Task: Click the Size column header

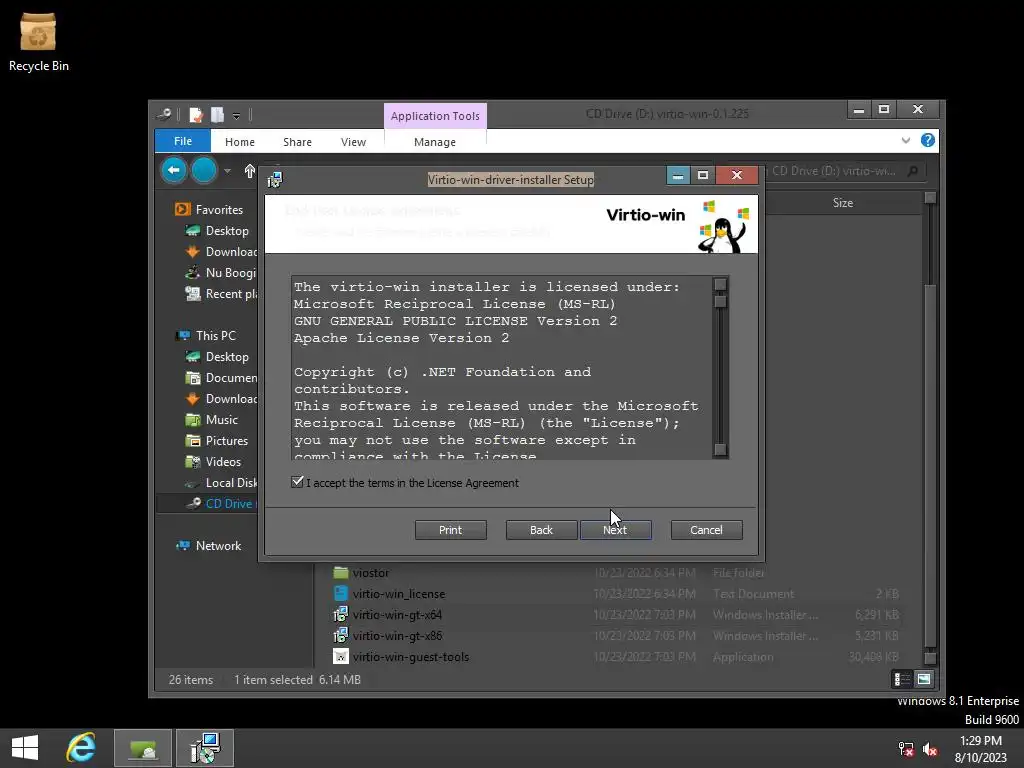Action: [x=843, y=202]
